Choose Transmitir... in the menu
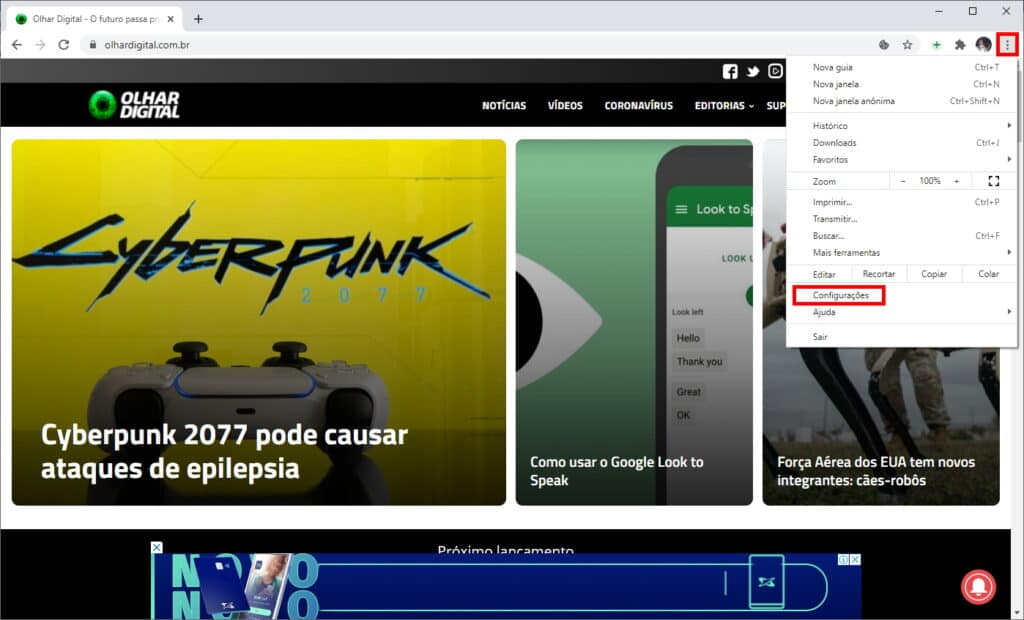 click(902, 219)
